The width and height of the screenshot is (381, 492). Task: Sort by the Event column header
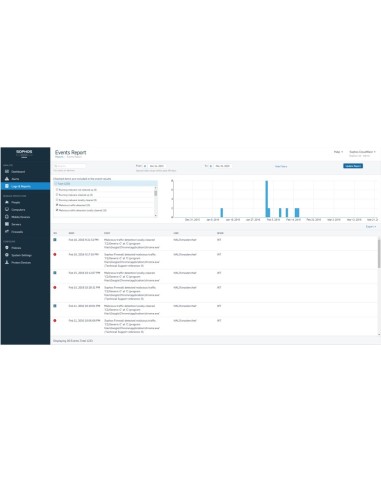coord(107,233)
